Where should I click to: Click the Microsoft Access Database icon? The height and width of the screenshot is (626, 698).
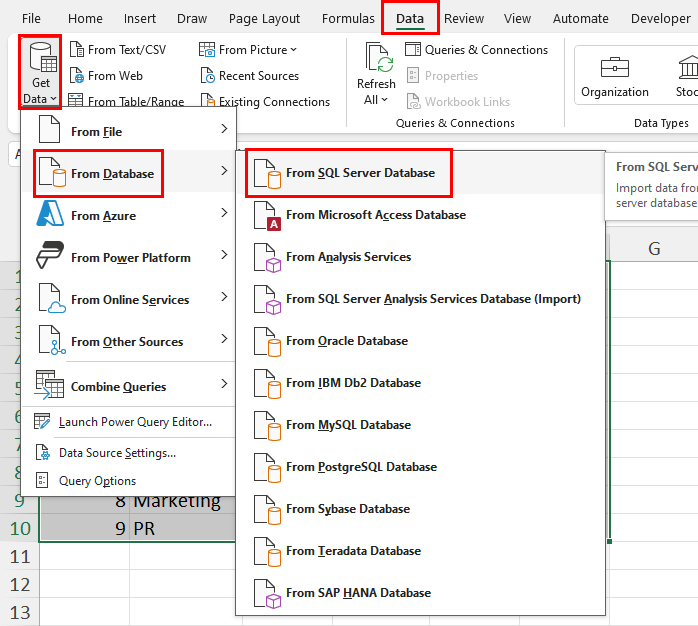coord(267,215)
